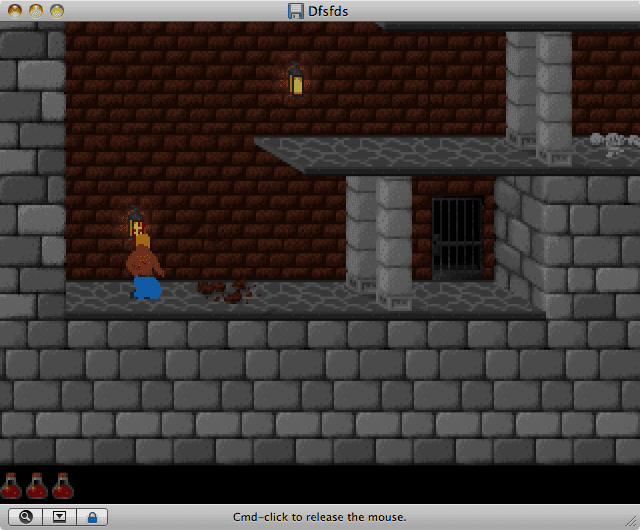Click the minimize window button in title bar

coord(36,11)
